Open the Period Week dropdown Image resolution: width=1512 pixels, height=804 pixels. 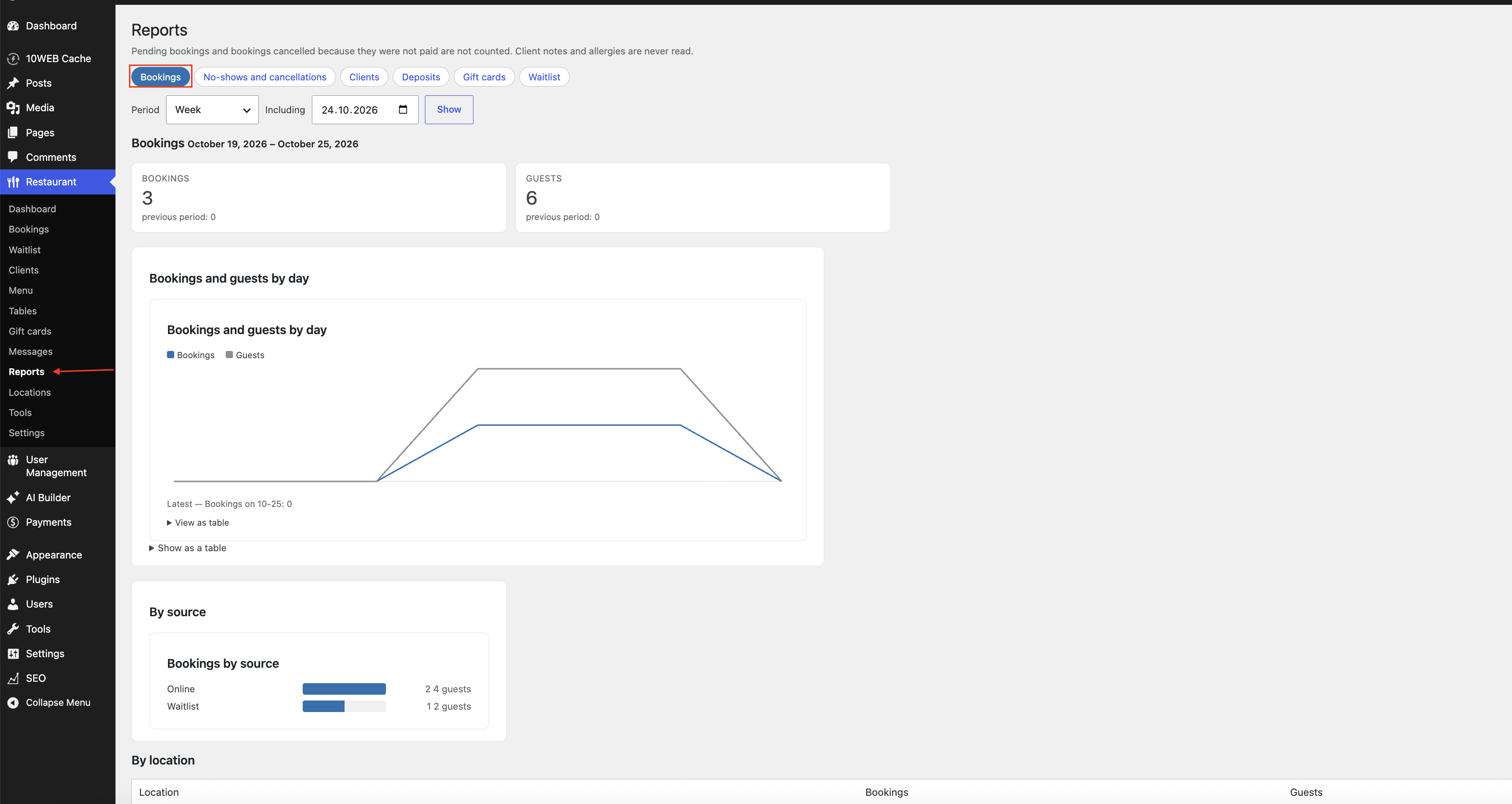(213, 110)
